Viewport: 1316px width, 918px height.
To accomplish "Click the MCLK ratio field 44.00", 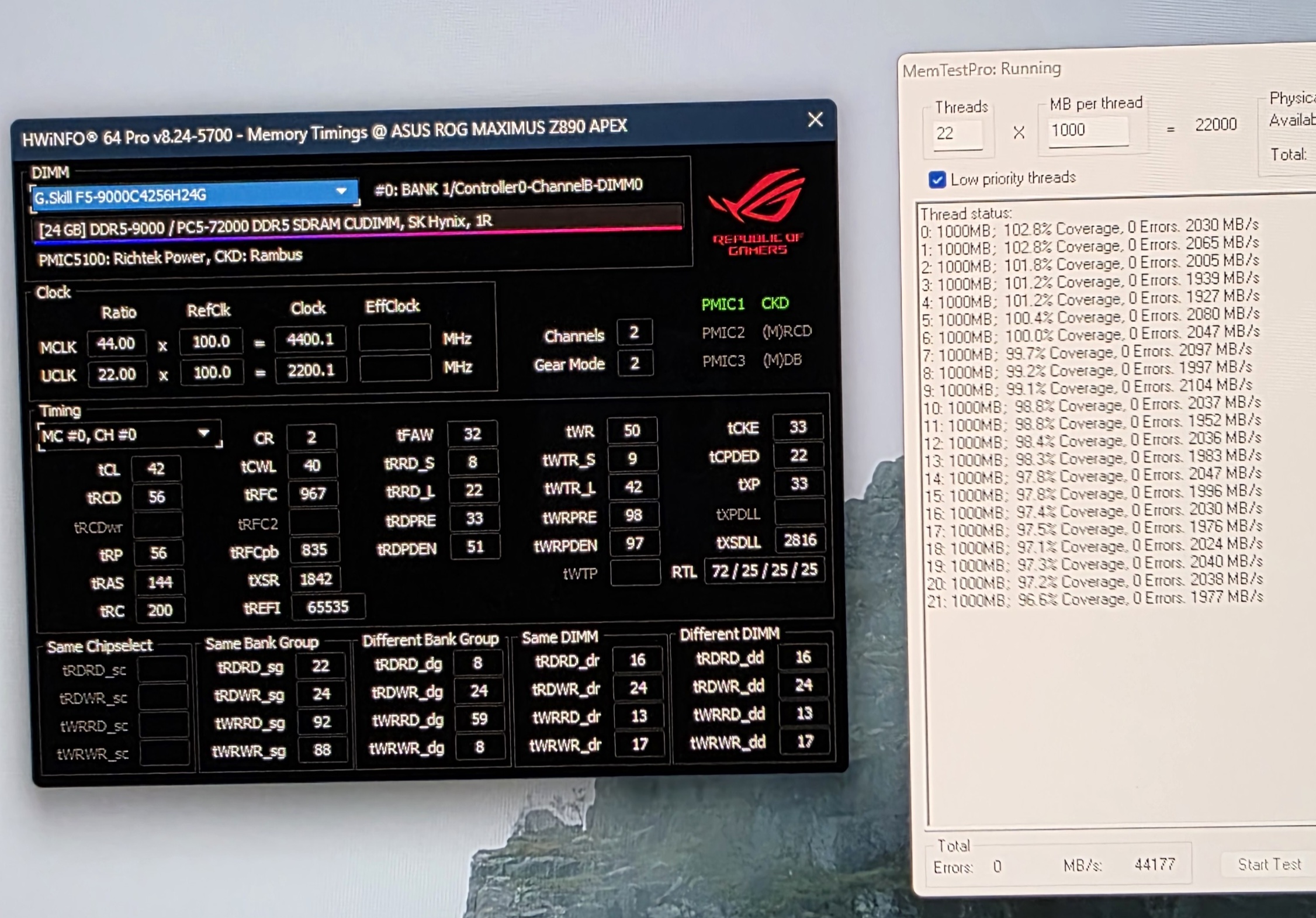I will (x=116, y=343).
